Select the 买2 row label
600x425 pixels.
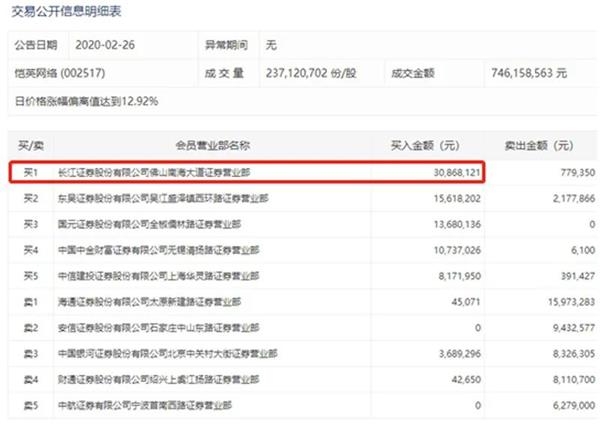(x=31, y=199)
